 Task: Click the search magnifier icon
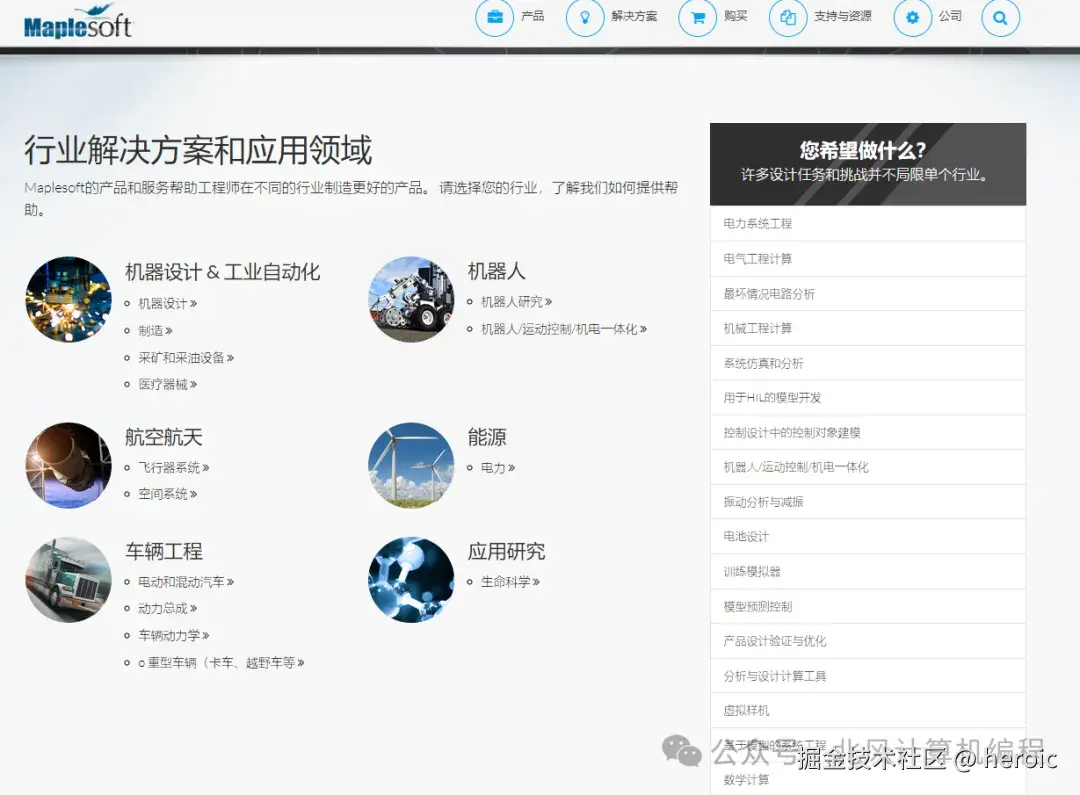coord(1000,18)
